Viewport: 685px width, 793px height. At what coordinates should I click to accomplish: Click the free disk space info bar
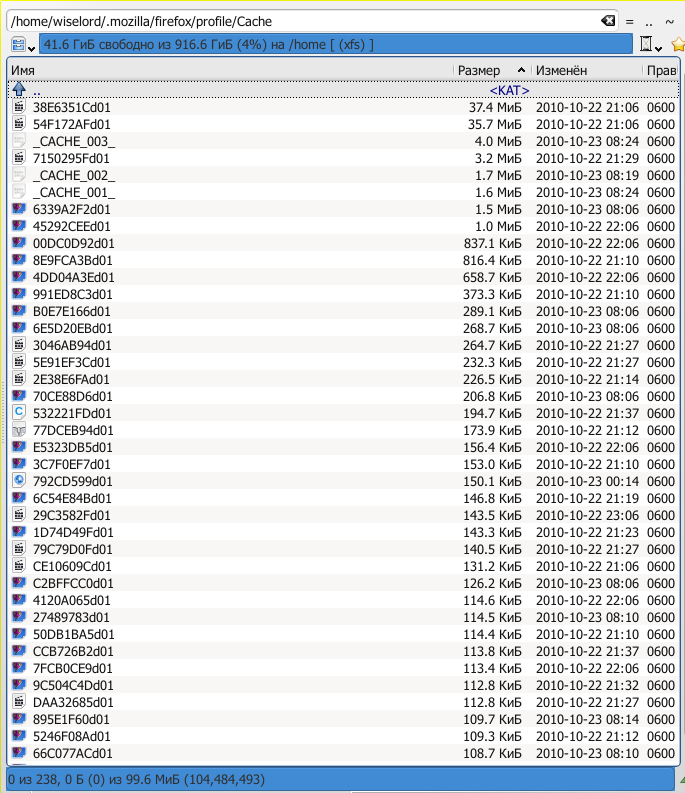click(x=335, y=44)
